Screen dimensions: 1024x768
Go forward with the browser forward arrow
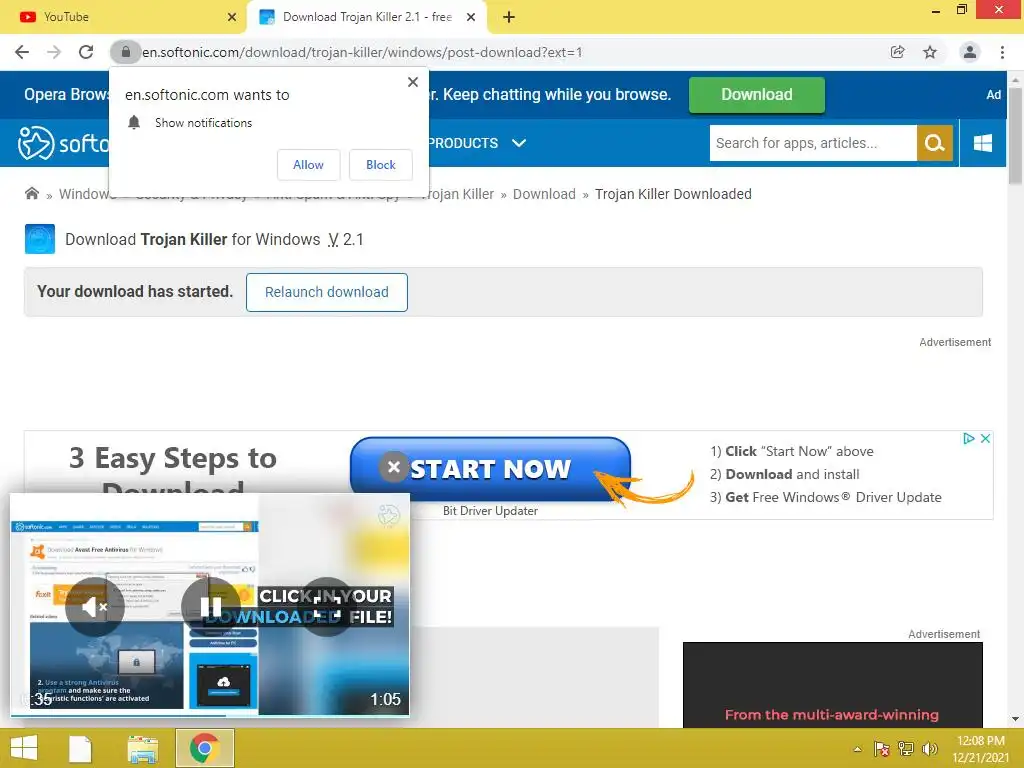click(54, 52)
